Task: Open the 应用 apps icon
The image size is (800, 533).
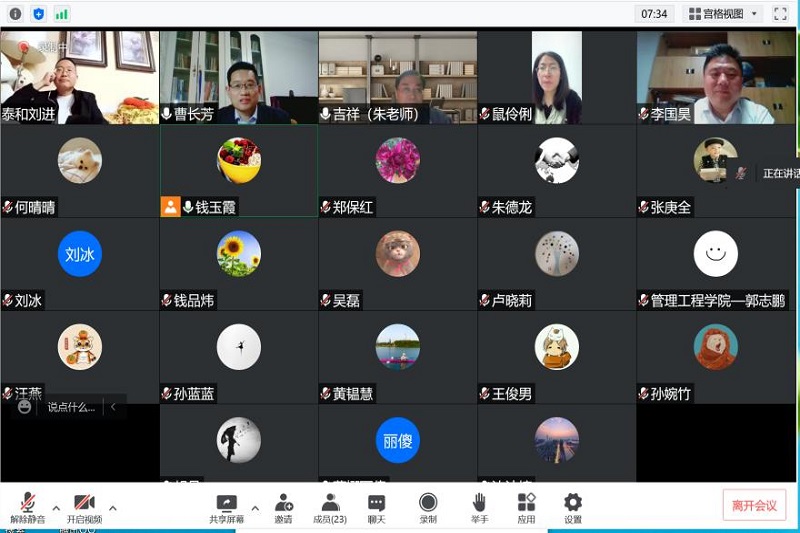Action: coord(526,506)
